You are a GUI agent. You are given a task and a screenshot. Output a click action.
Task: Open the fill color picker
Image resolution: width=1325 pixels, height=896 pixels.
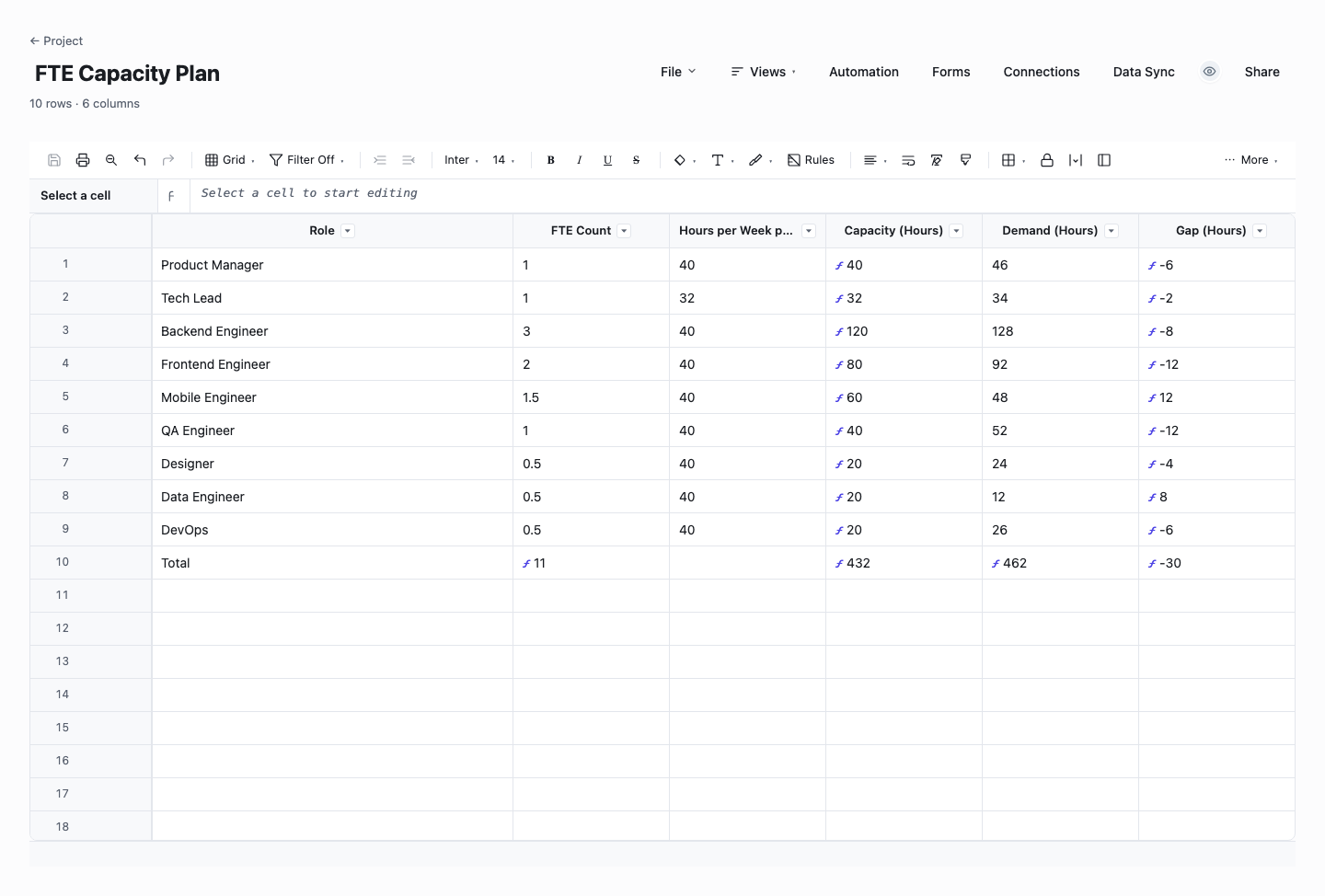[685, 160]
